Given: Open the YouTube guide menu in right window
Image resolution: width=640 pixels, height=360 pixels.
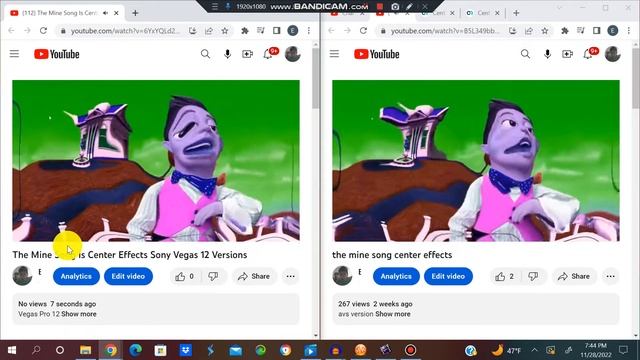Looking at the screenshot, I should pos(334,54).
